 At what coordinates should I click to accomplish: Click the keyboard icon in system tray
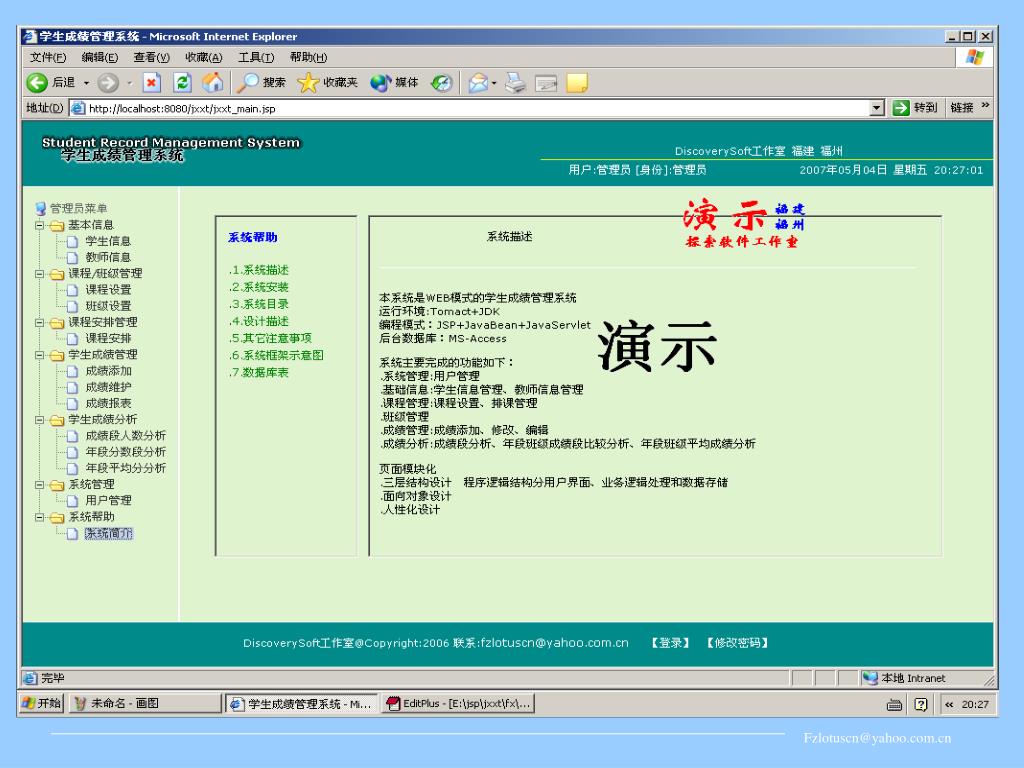[894, 705]
